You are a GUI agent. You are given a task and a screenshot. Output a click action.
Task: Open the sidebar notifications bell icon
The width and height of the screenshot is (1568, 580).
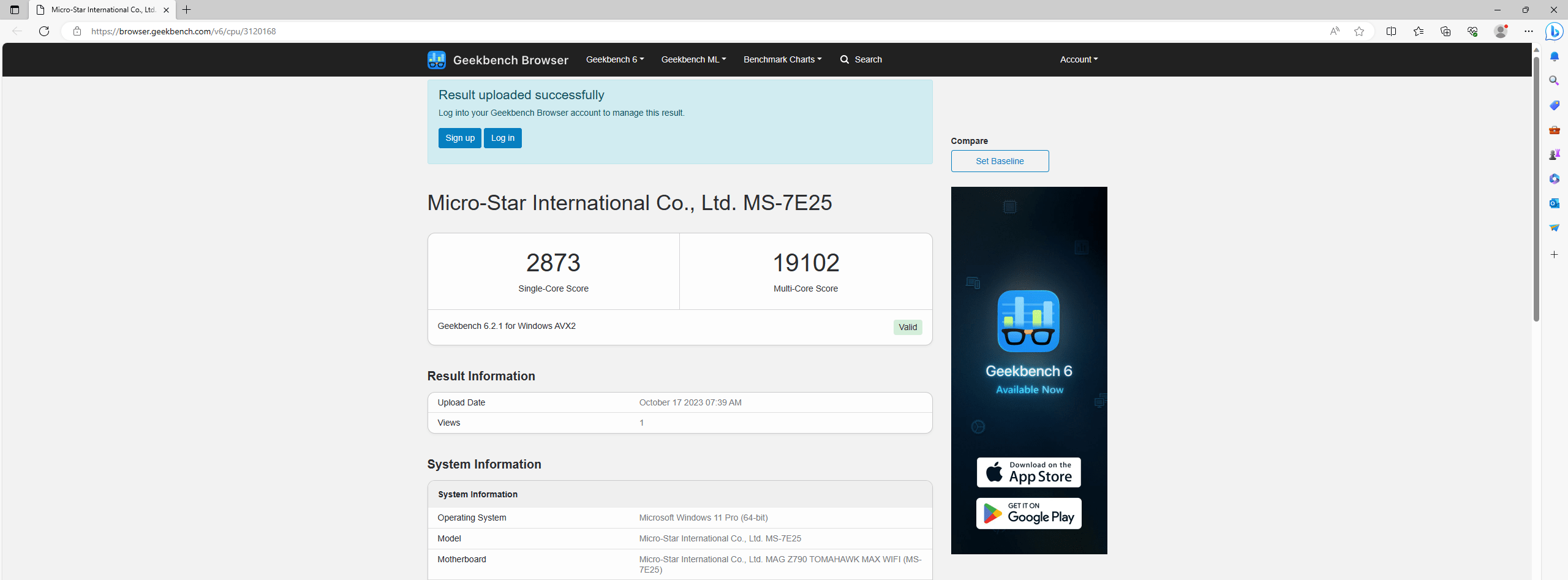[x=1554, y=56]
